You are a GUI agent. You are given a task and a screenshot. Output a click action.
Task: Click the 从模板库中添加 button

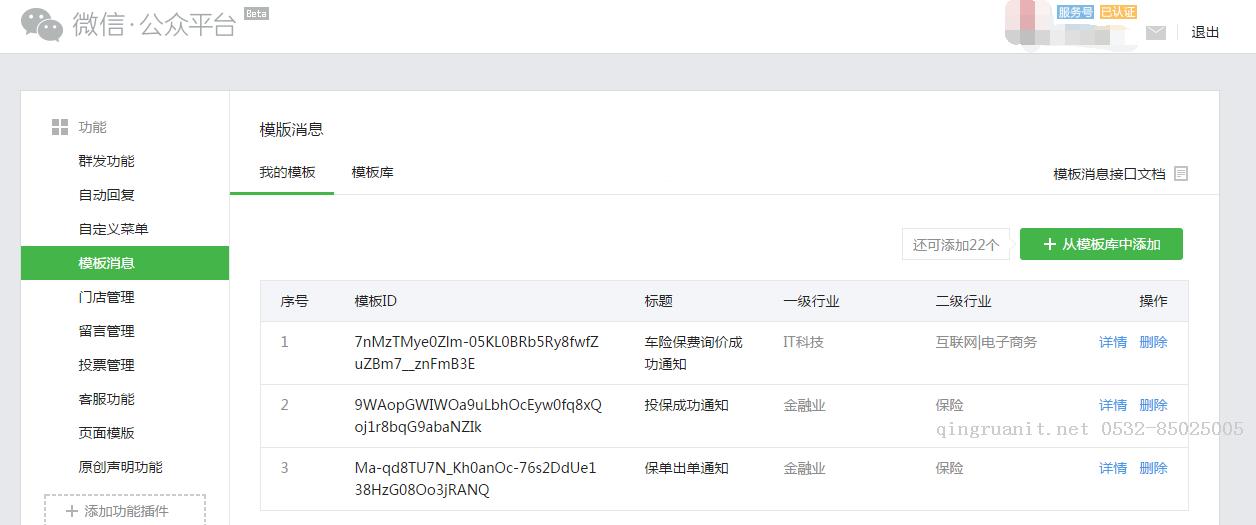tap(1101, 244)
